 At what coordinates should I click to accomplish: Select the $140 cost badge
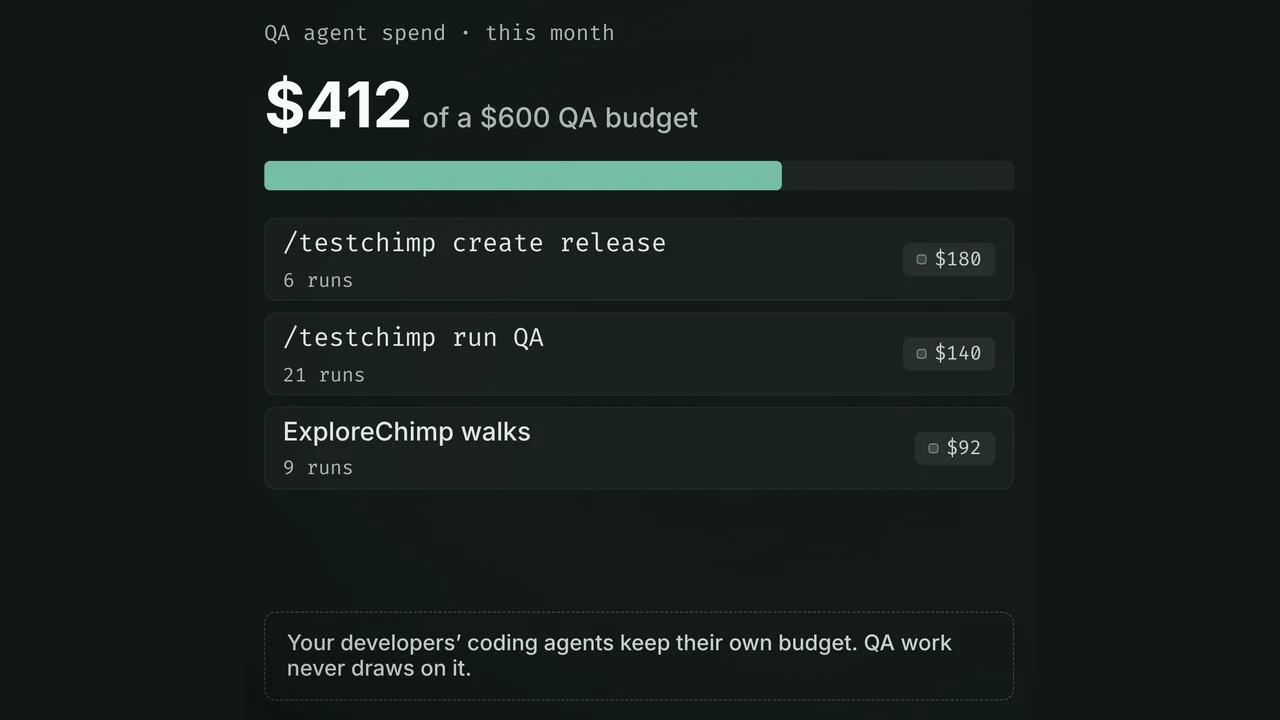coord(949,353)
